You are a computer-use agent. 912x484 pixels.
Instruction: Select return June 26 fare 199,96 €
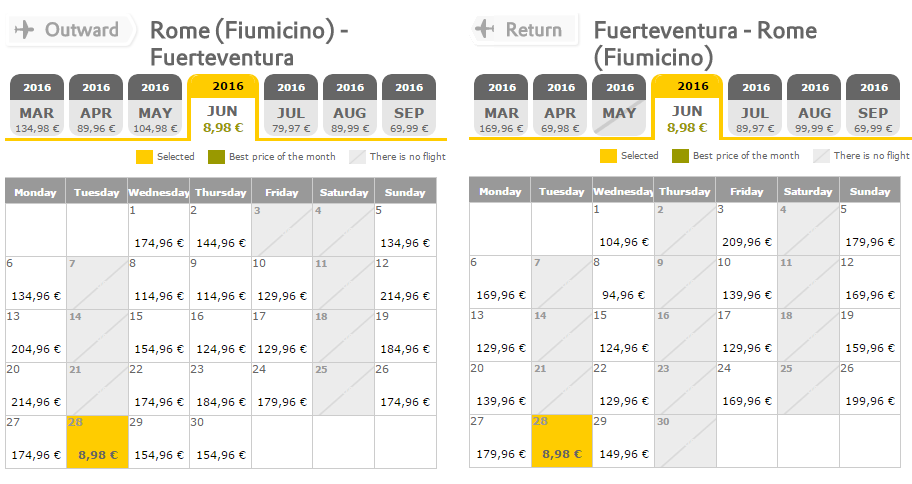coord(870,387)
